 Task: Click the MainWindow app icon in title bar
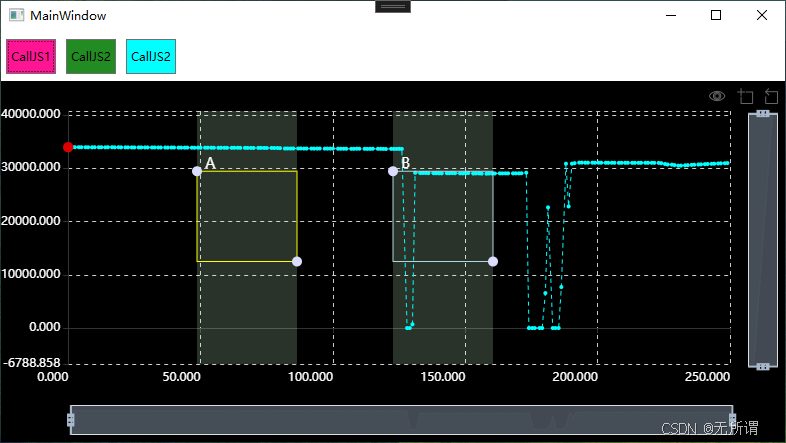pos(16,15)
